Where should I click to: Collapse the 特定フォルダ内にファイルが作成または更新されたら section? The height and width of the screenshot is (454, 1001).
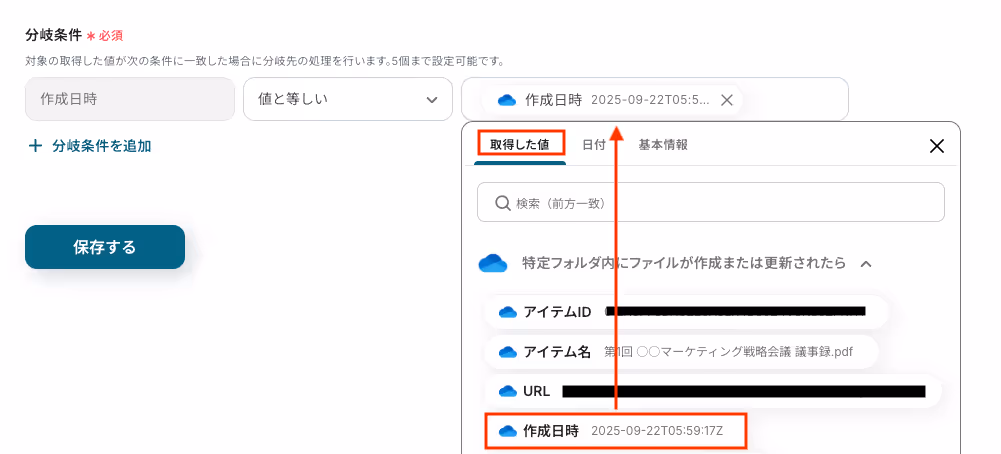pyautogui.click(x=866, y=263)
